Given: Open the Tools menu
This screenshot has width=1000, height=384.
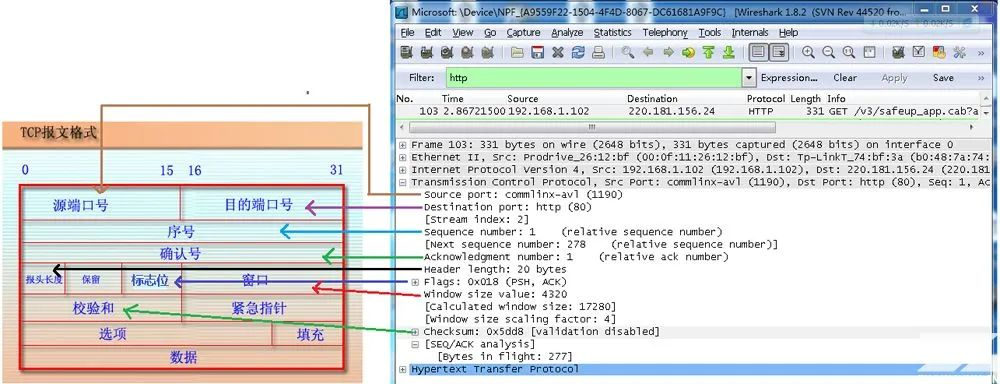Looking at the screenshot, I should tap(709, 33).
